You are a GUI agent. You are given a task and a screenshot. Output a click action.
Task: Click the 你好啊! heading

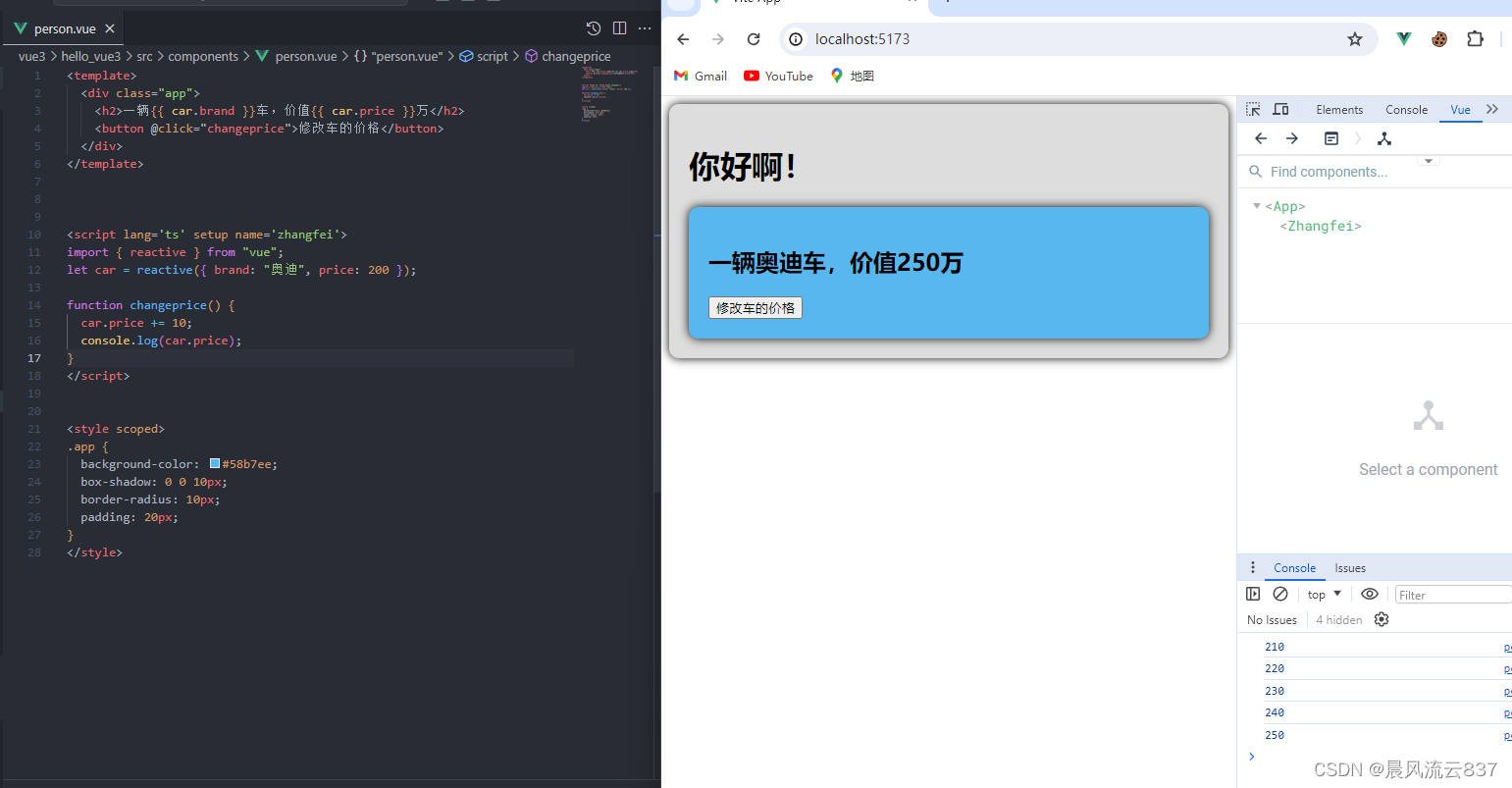click(x=742, y=167)
